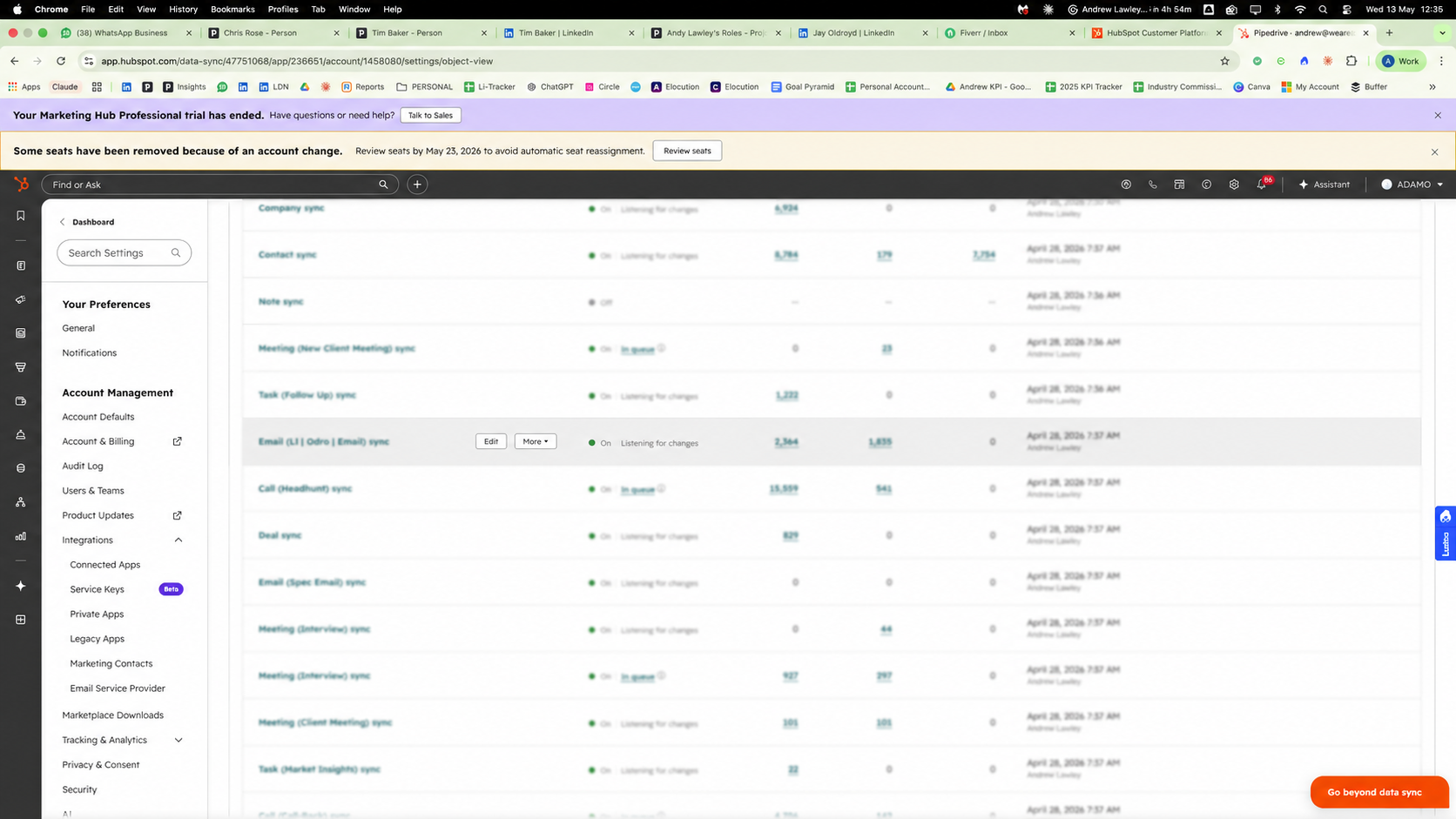Open Chrome tab search dropdown arrow
Viewport: 1456px width, 819px height.
click(x=1443, y=33)
